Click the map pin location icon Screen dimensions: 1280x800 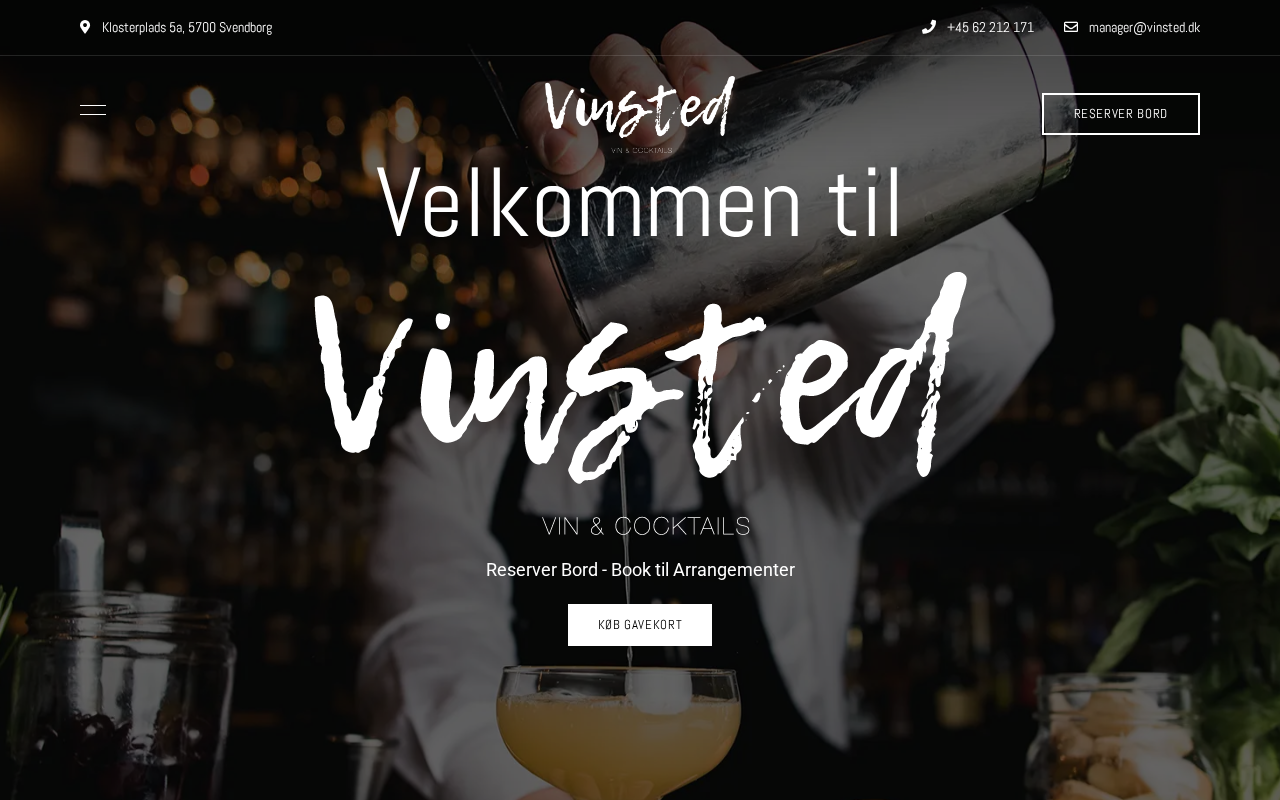(85, 27)
